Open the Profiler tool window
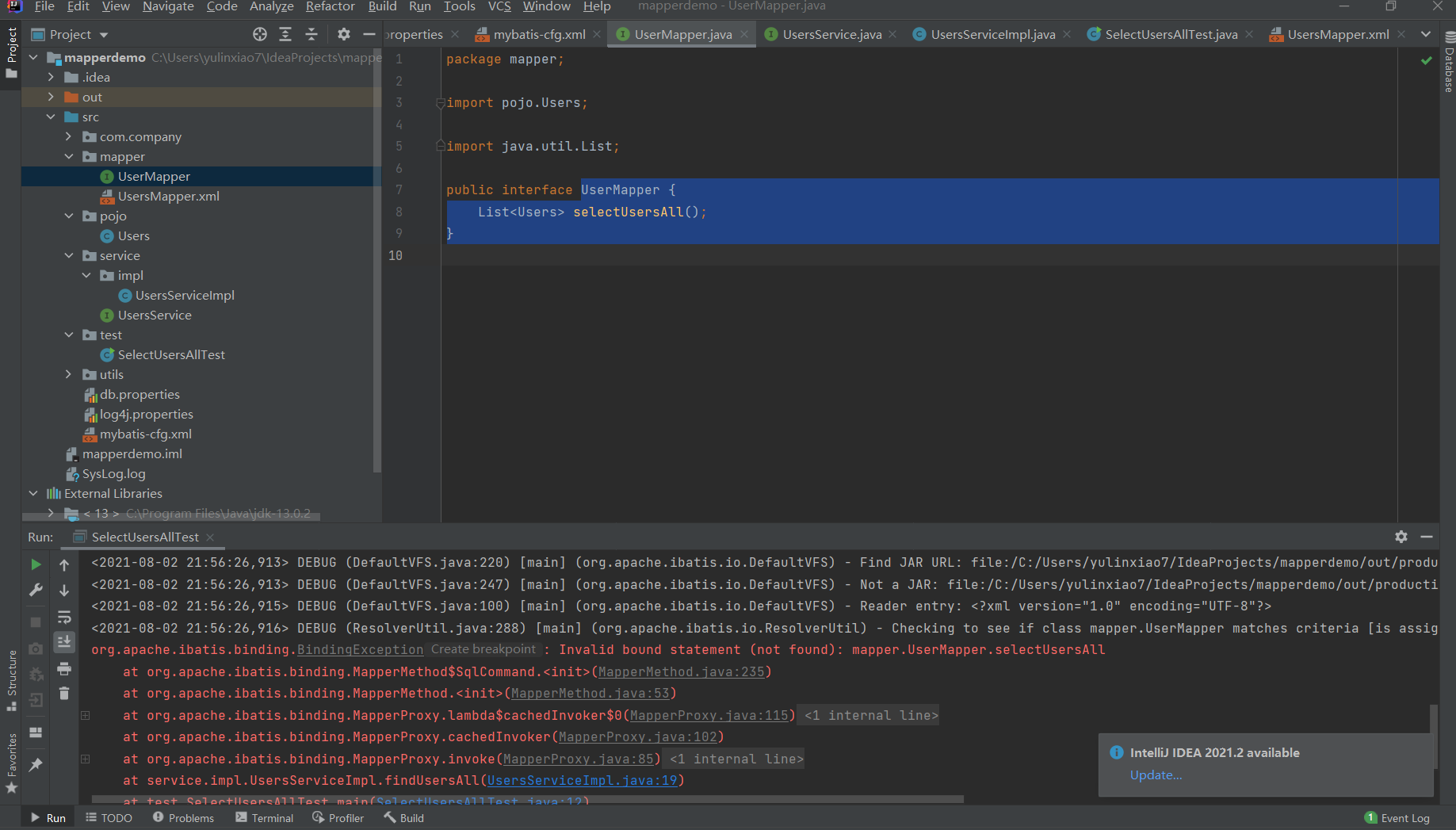1456x830 pixels. (x=338, y=818)
